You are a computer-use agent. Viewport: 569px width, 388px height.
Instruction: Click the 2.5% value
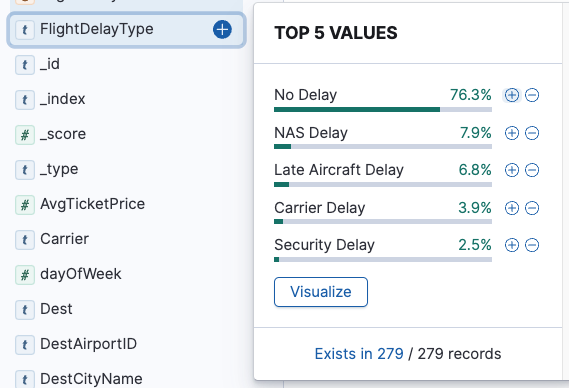pyautogui.click(x=475, y=245)
